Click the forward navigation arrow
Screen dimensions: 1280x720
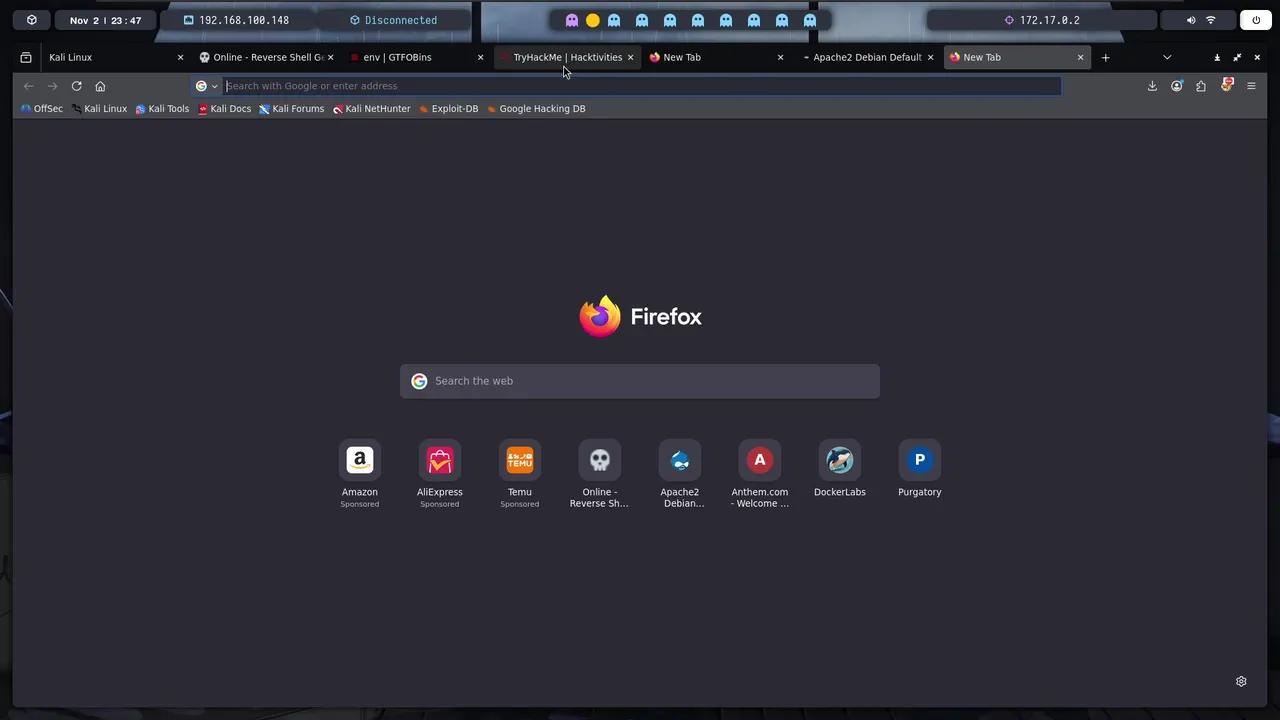pos(52,86)
